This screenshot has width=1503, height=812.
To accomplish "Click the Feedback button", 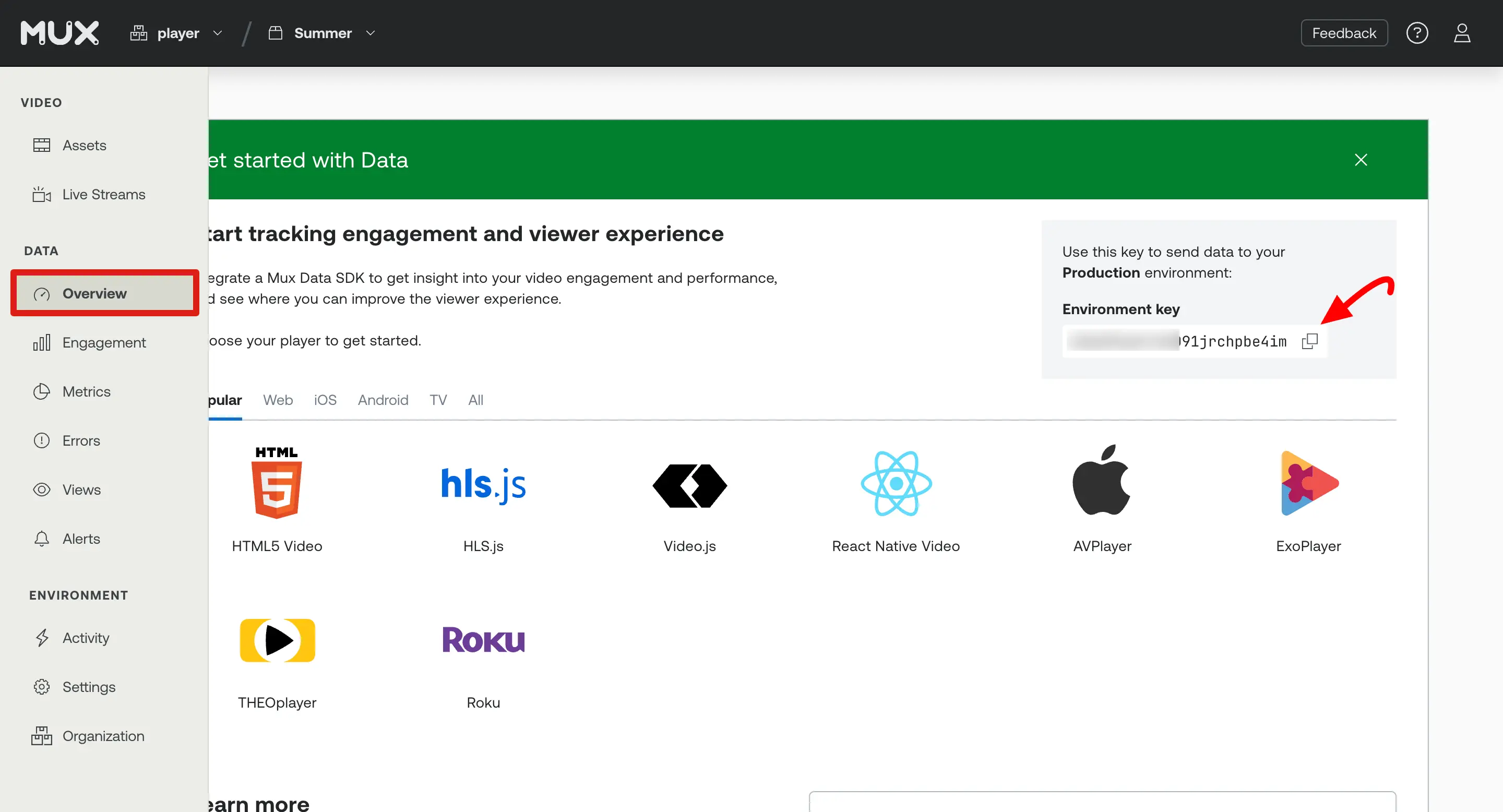I will [x=1344, y=33].
